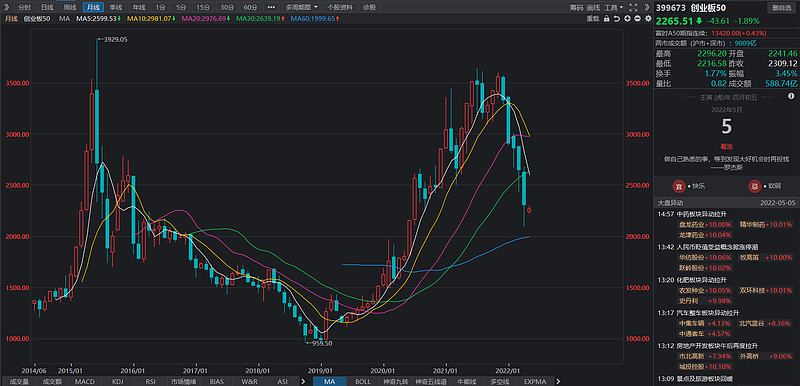Select the MA main indicator tab

tap(330, 381)
